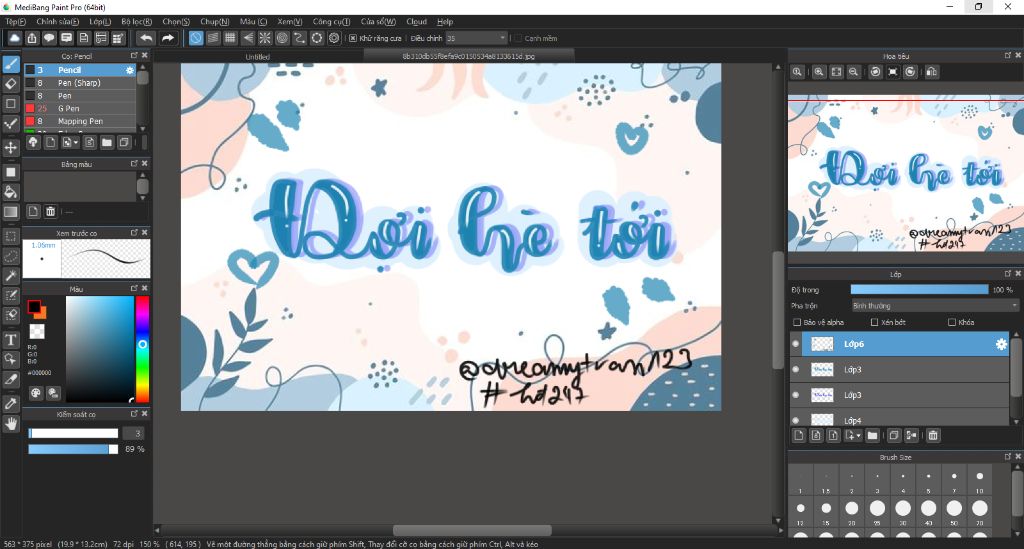
Task: Open the Cửa sổ menu
Action: [378, 22]
